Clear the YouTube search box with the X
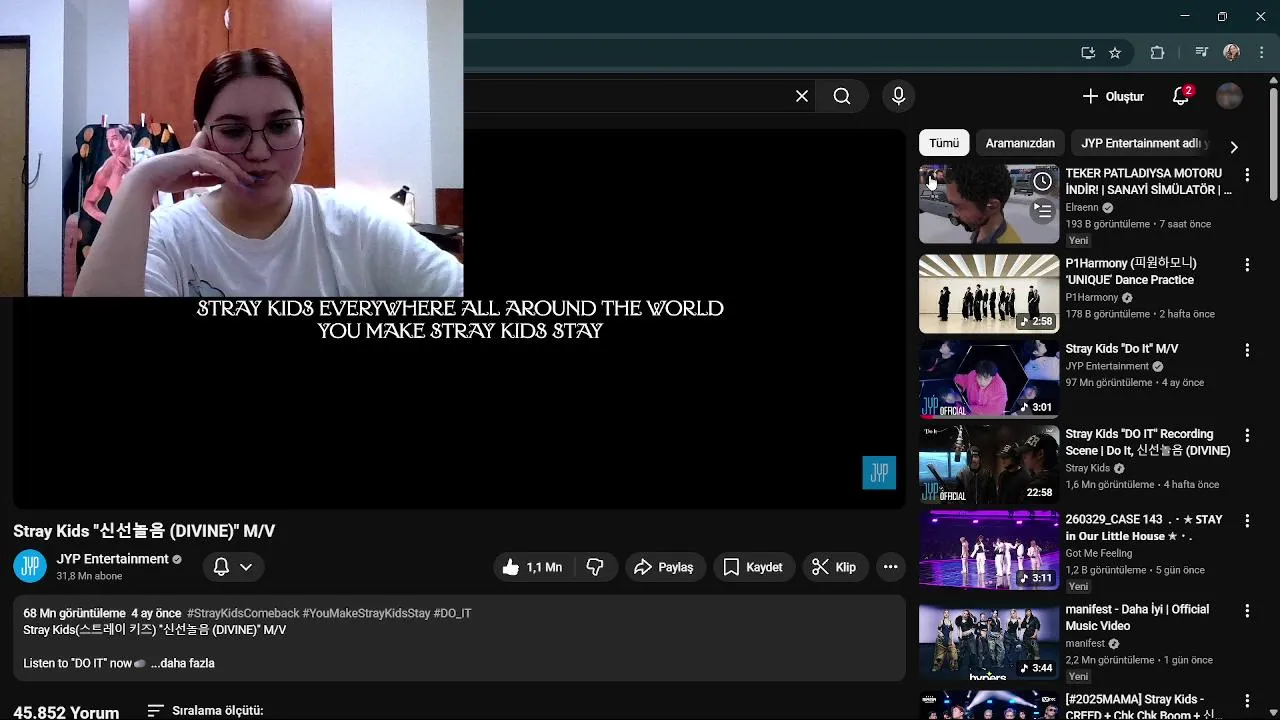1280x720 pixels. click(x=802, y=96)
